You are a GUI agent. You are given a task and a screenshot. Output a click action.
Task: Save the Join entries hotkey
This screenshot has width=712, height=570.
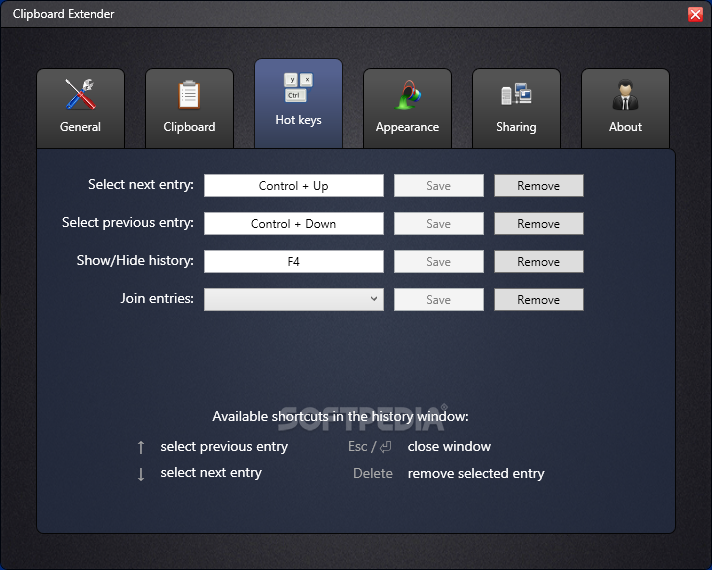tap(439, 299)
